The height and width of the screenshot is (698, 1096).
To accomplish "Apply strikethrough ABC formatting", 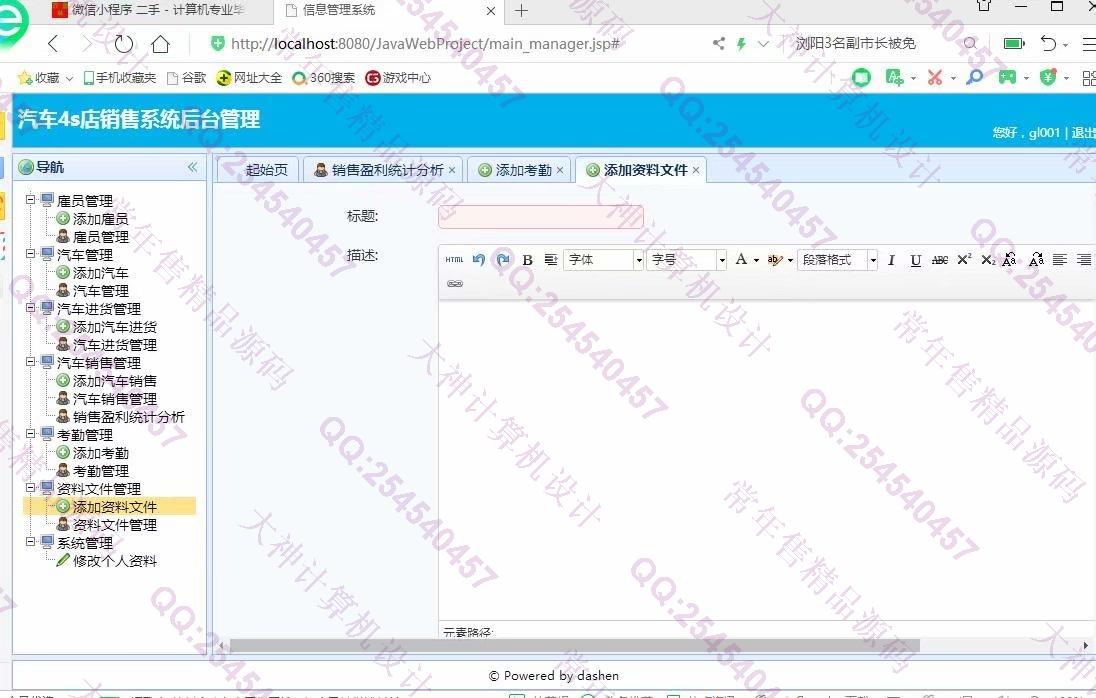I will point(939,260).
